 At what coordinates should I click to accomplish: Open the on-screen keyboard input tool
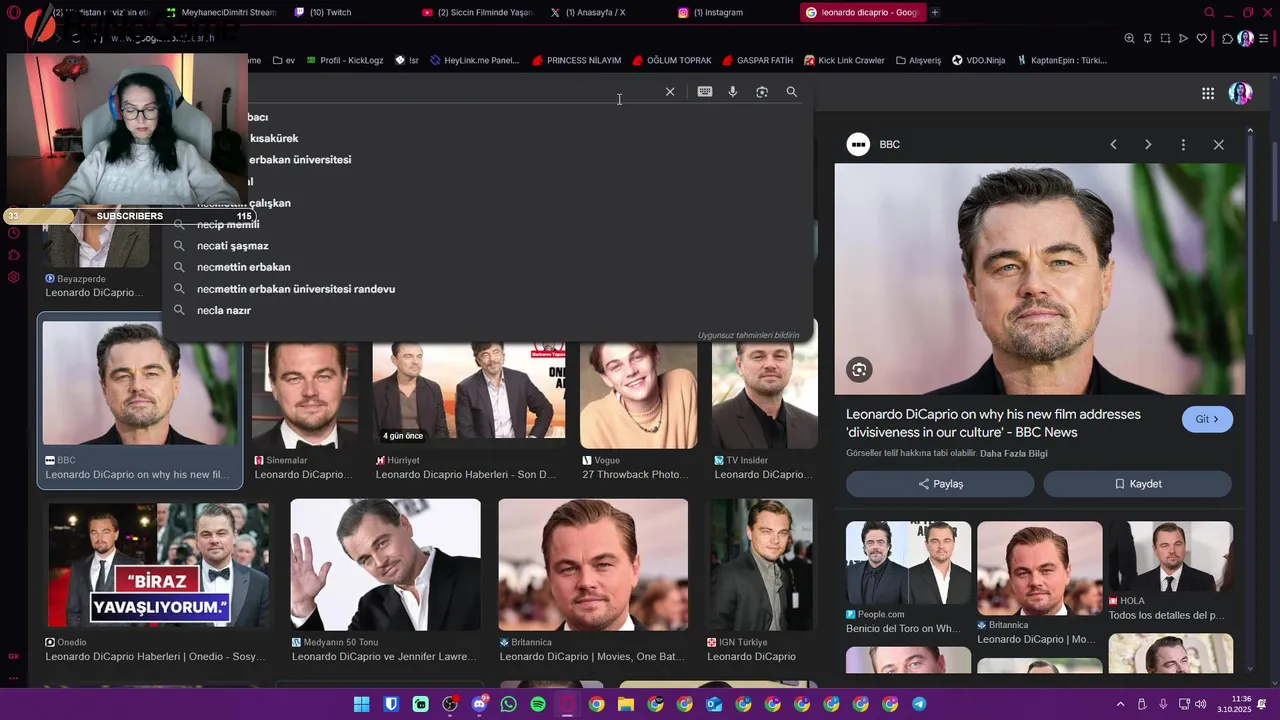[x=705, y=92]
